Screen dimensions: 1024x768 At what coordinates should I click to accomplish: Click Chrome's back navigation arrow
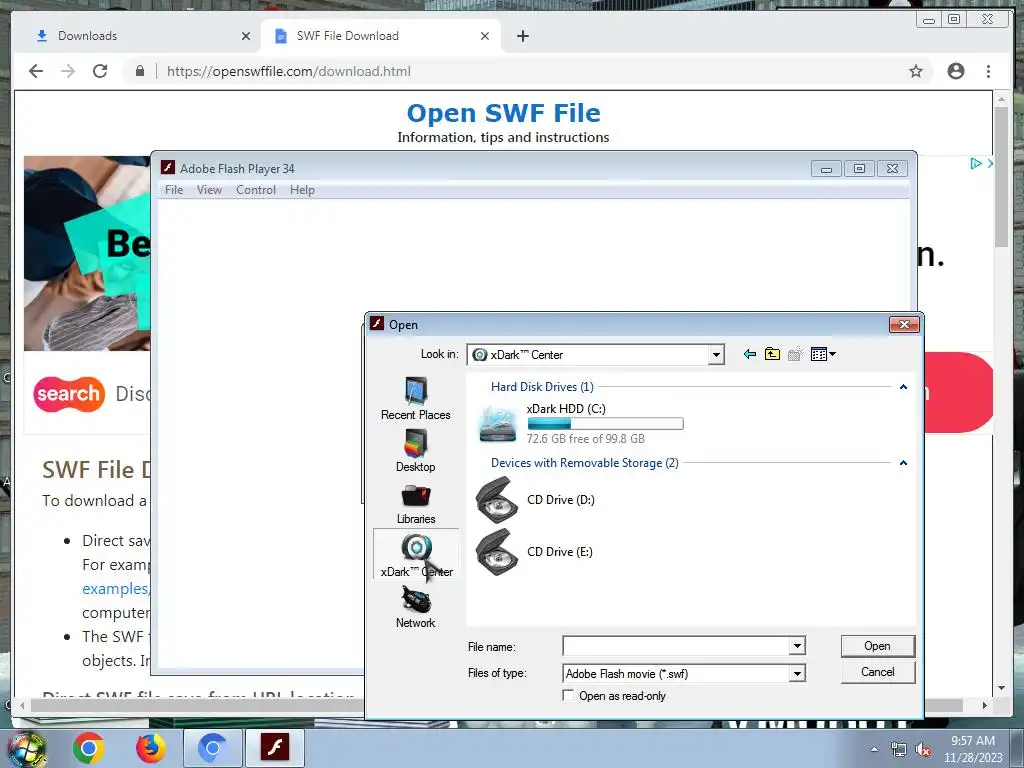pos(36,71)
